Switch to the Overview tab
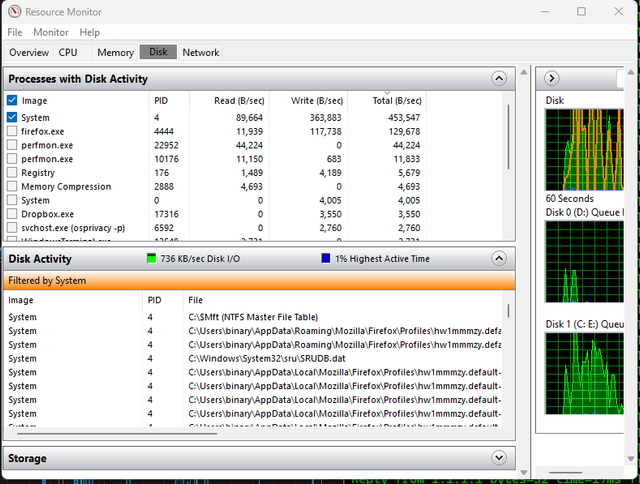 tap(29, 52)
